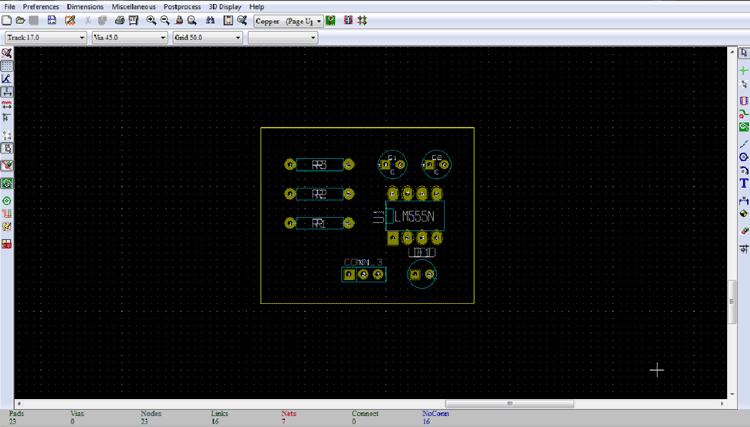Image resolution: width=750 pixels, height=427 pixels.
Task: Switch units to millimeters
Action: (x=7, y=105)
